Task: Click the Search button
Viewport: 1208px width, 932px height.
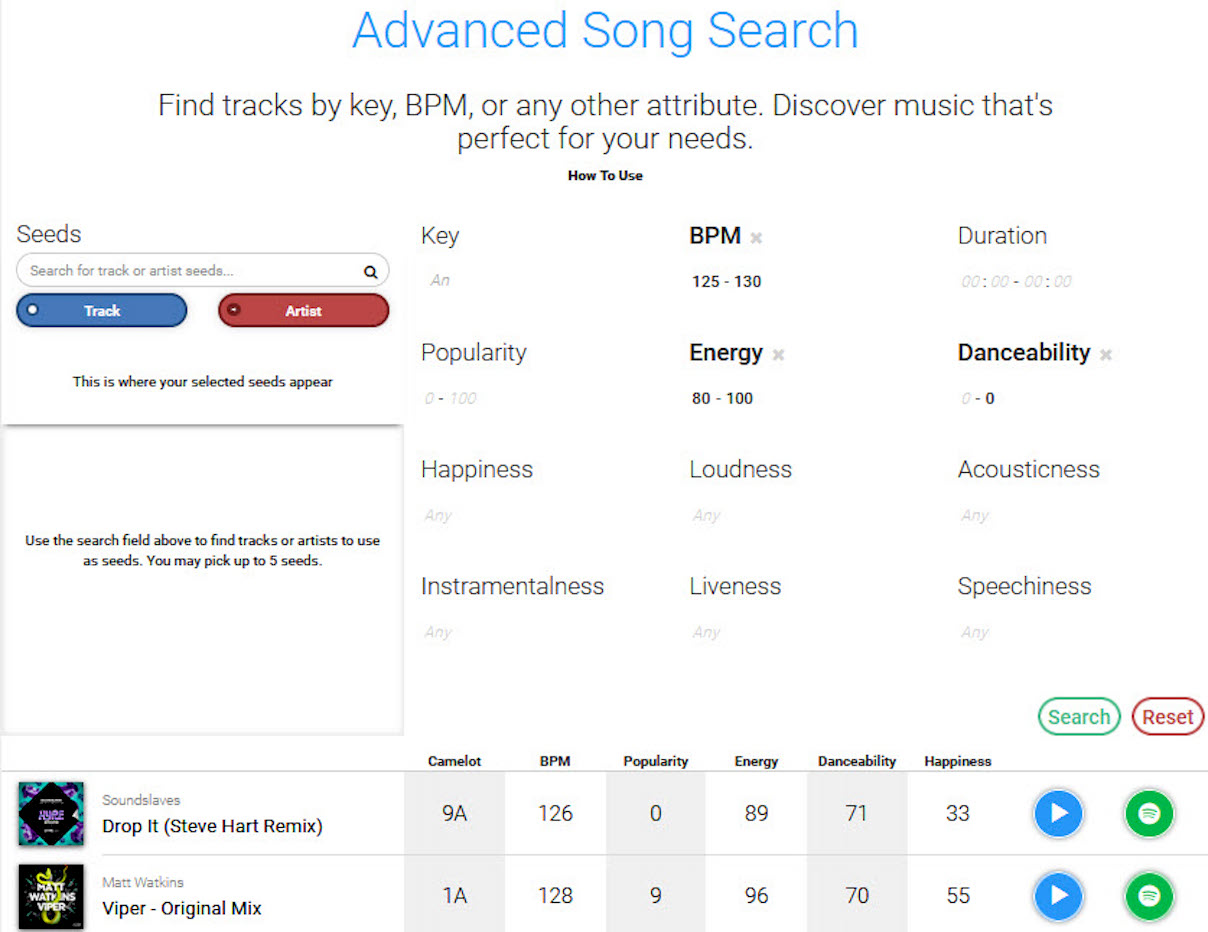Action: coord(1079,716)
